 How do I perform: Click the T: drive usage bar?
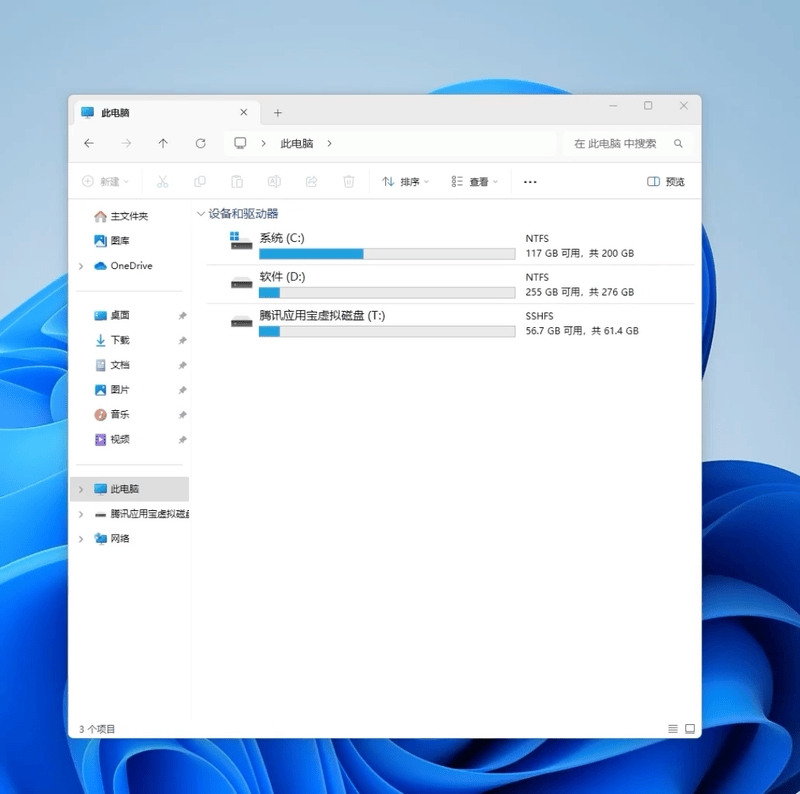tap(387, 331)
